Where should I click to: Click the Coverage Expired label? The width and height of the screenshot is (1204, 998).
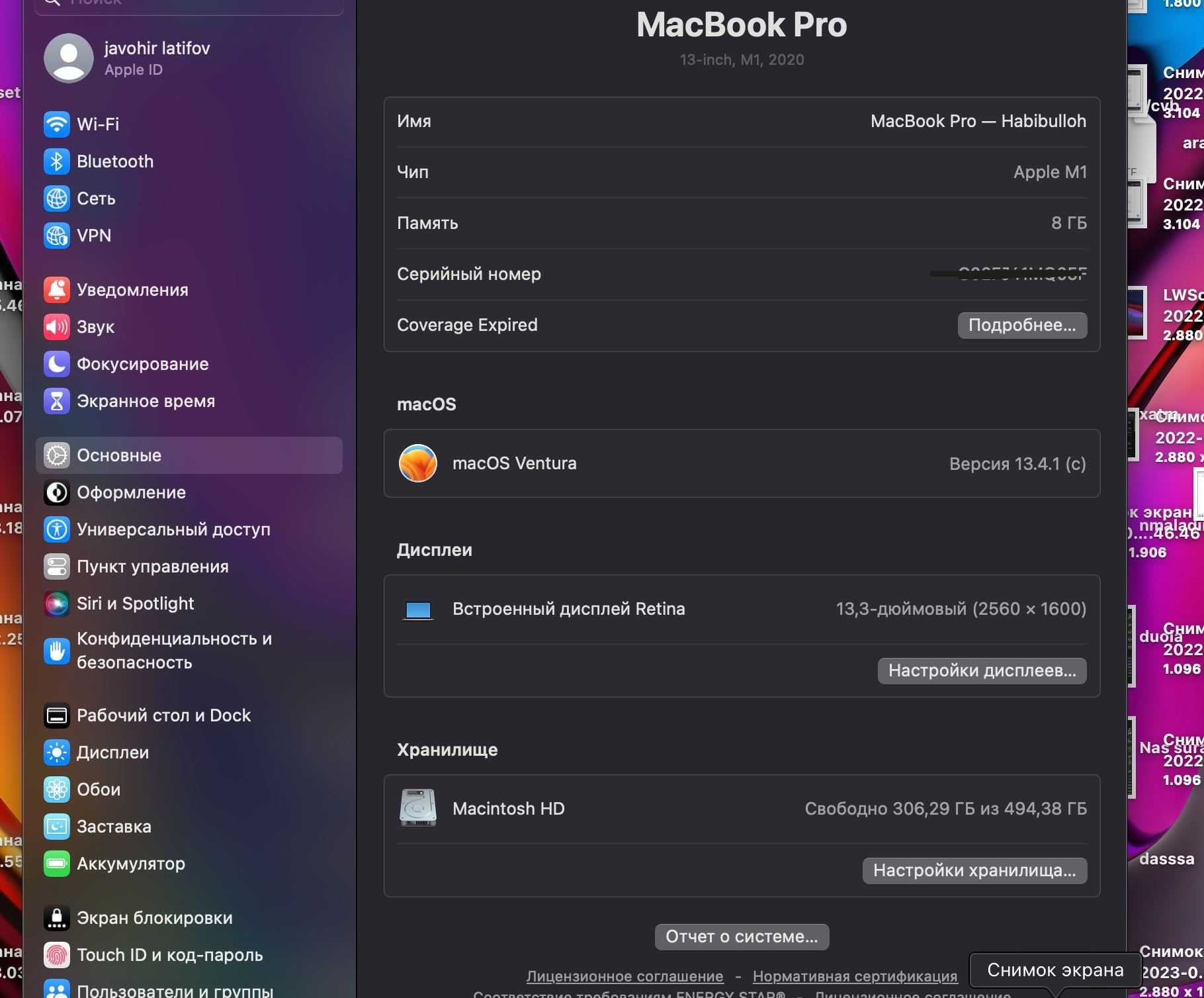(467, 325)
